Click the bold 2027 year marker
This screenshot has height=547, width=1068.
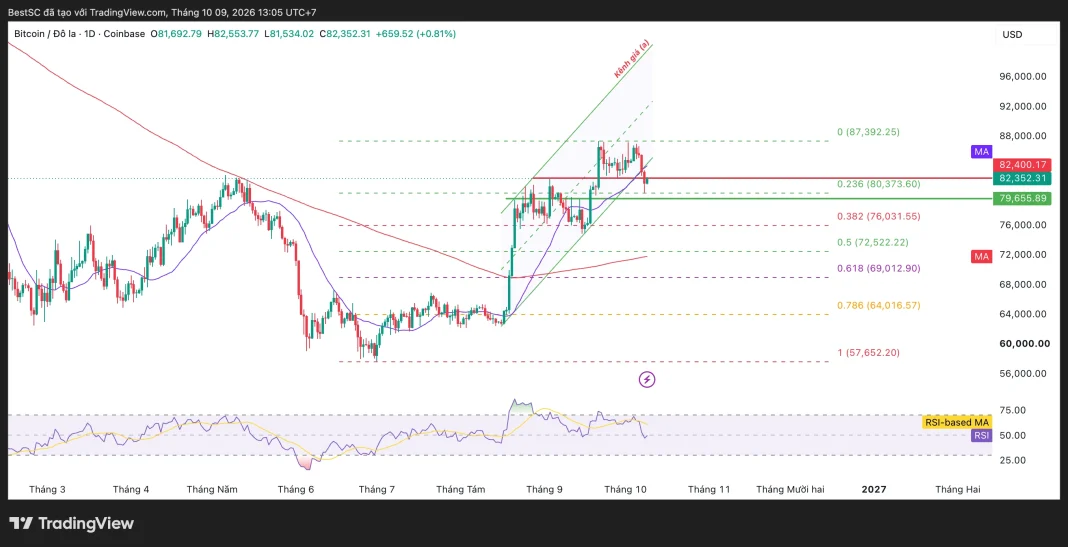[874, 489]
